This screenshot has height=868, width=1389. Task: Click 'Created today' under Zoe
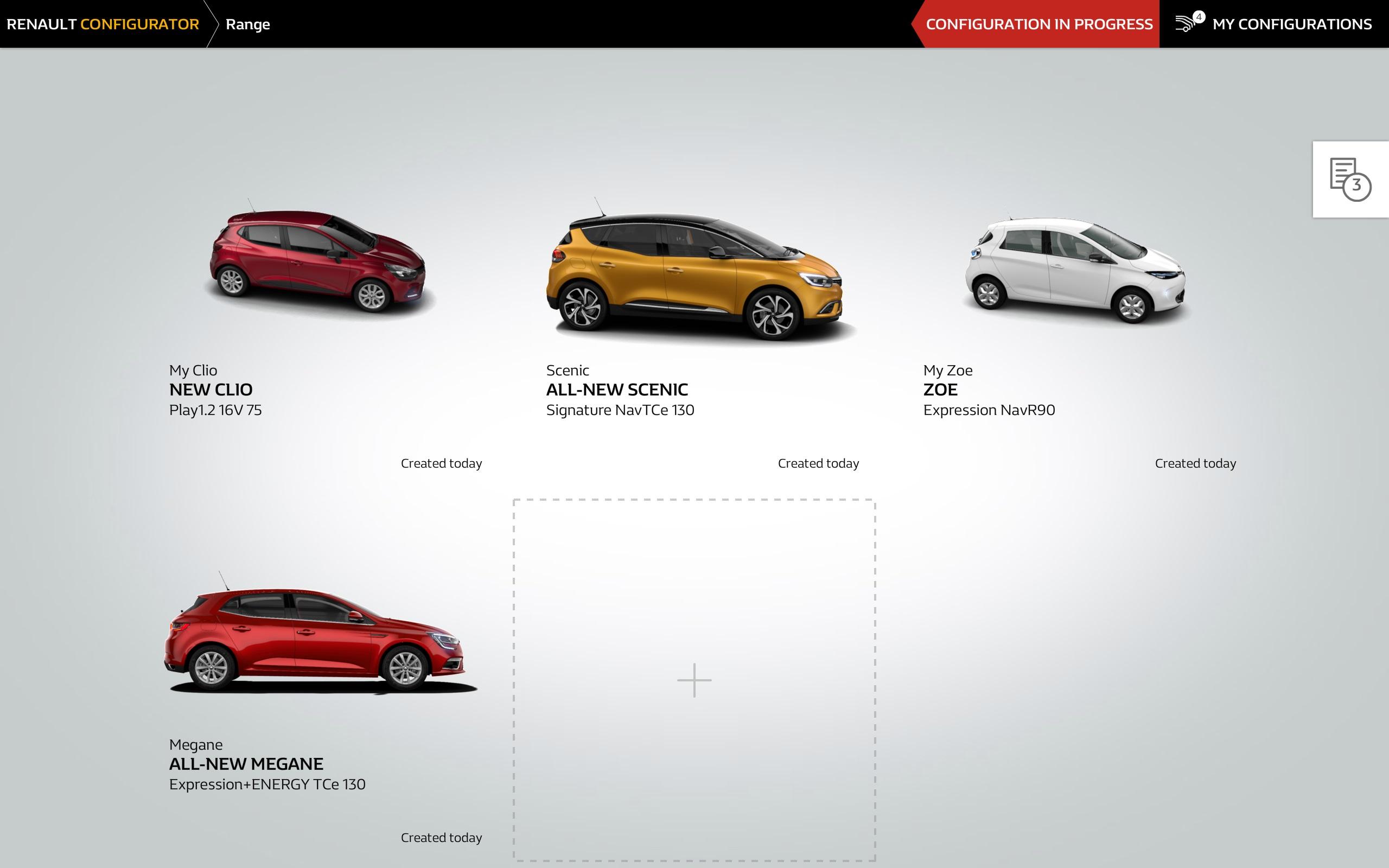point(1196,463)
